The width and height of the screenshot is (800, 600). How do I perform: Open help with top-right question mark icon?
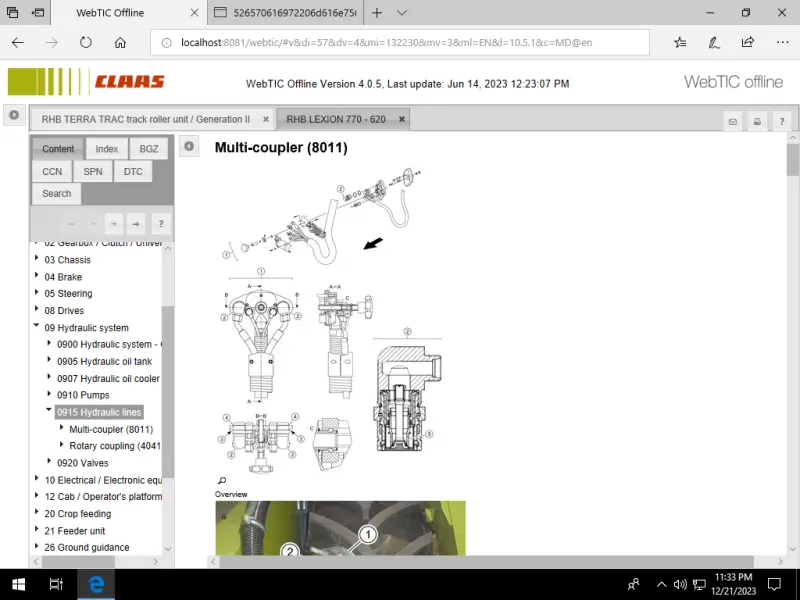coord(782,121)
